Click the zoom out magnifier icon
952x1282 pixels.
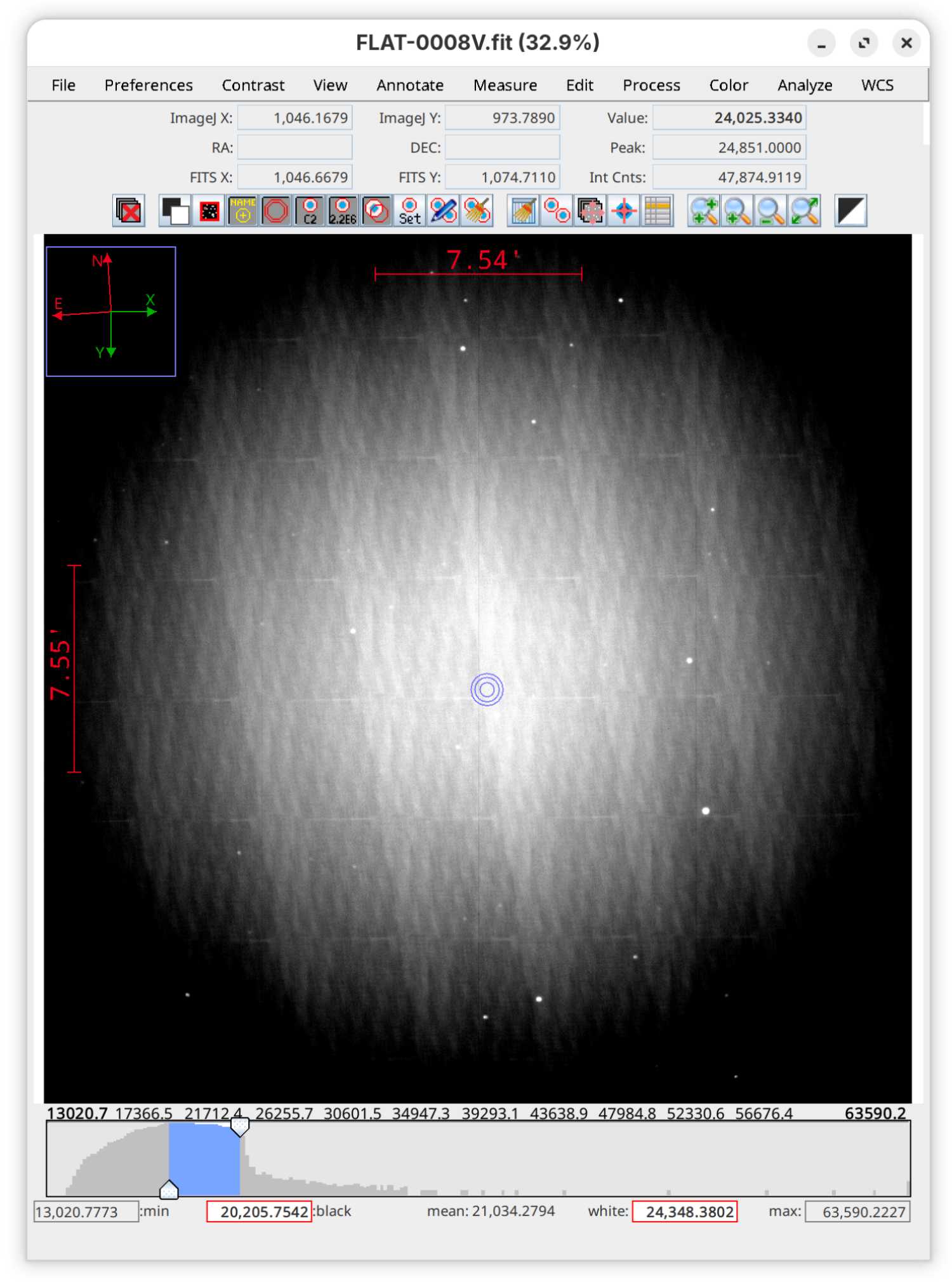pos(770,211)
